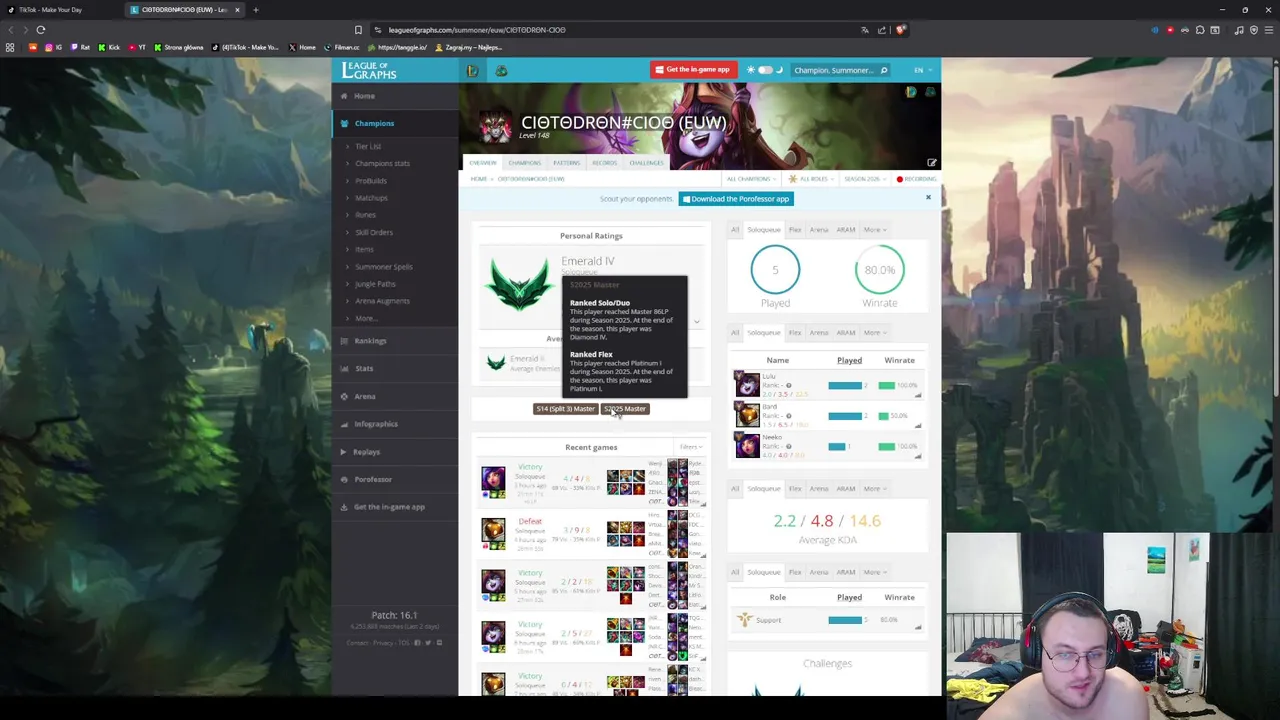
Task: Open Tier List in sidebar
Action: point(368,146)
